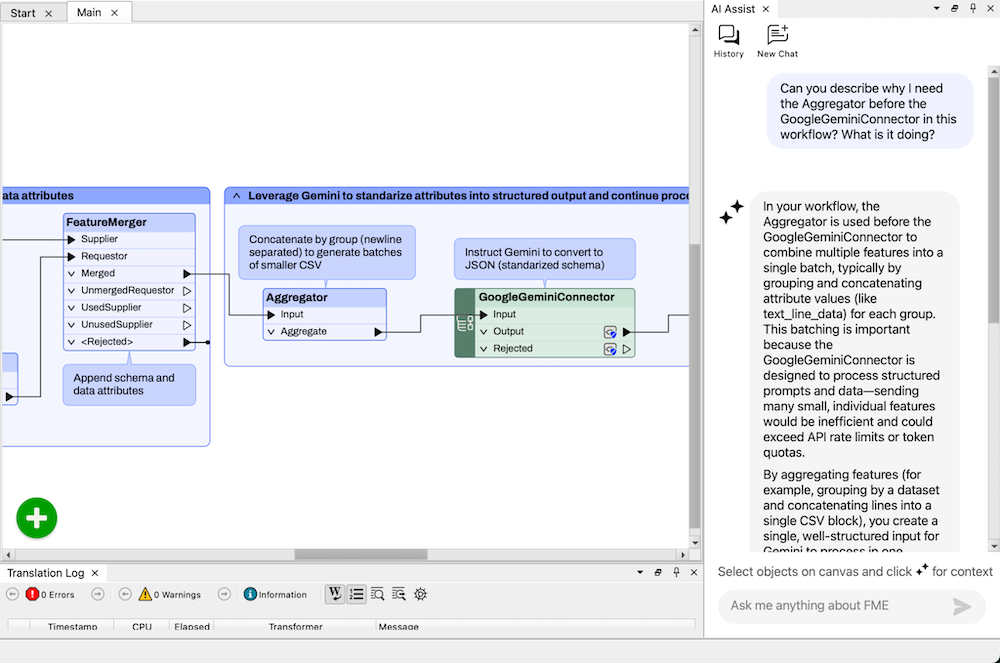
Task: Select the FeatureMerger transformer title
Action: pos(107,222)
